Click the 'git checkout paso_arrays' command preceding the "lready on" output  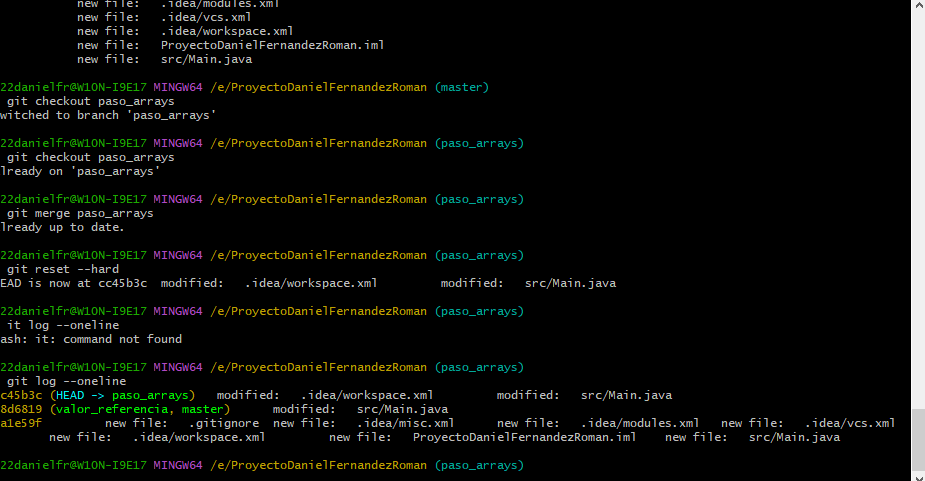click(x=91, y=158)
